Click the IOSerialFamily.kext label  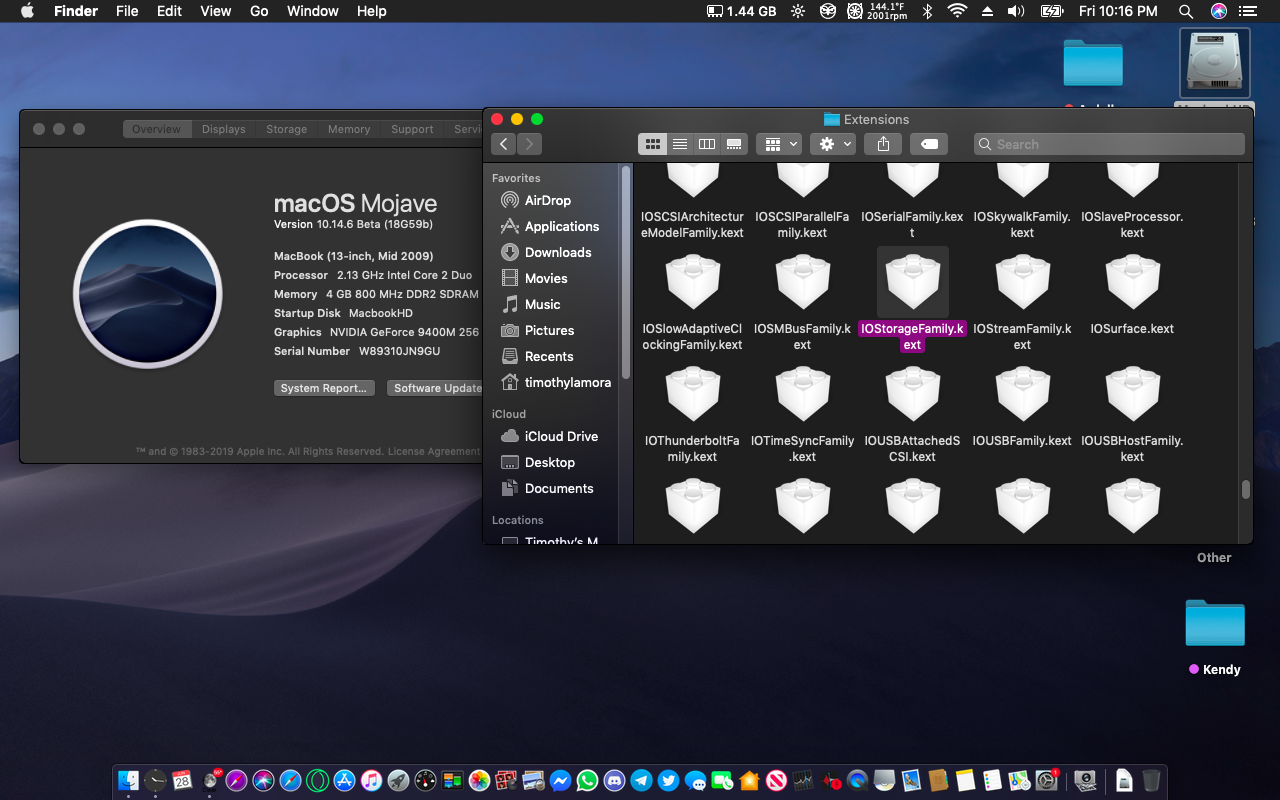pyautogui.click(x=912, y=224)
